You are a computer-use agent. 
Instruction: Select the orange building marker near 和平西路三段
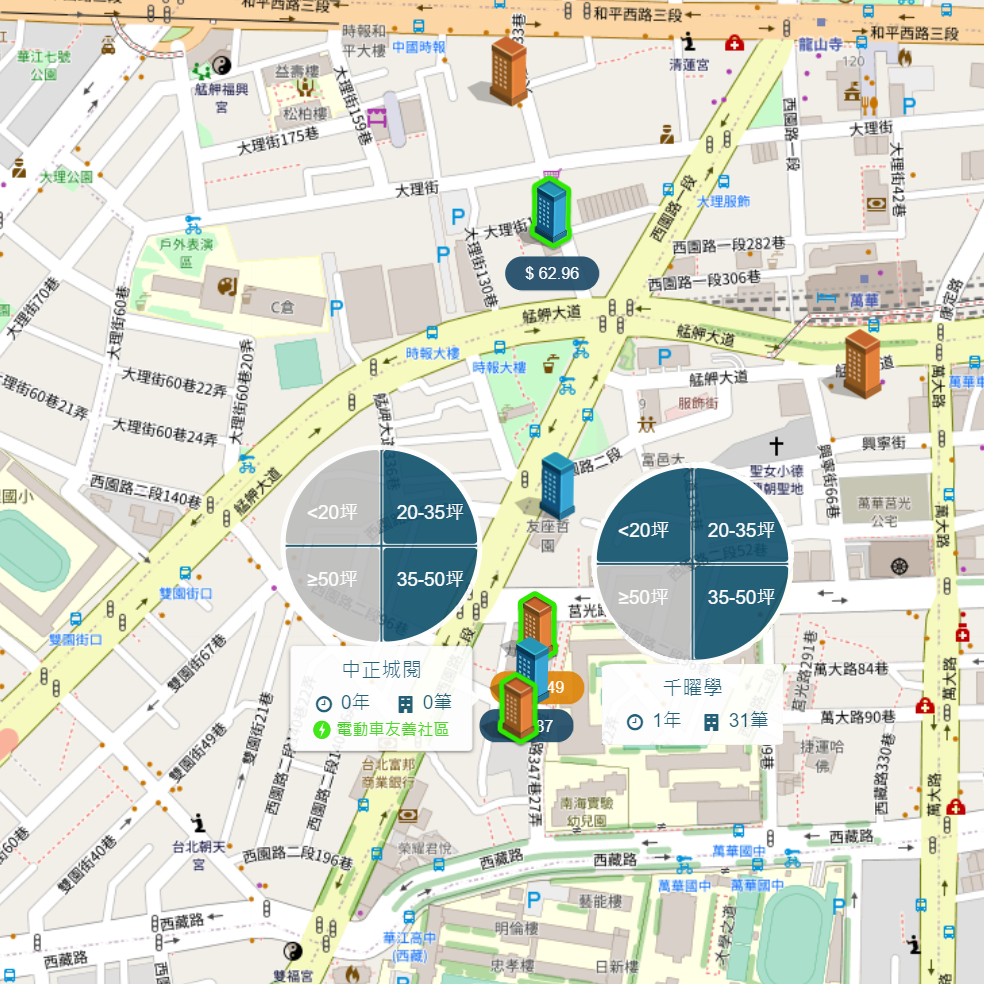508,70
